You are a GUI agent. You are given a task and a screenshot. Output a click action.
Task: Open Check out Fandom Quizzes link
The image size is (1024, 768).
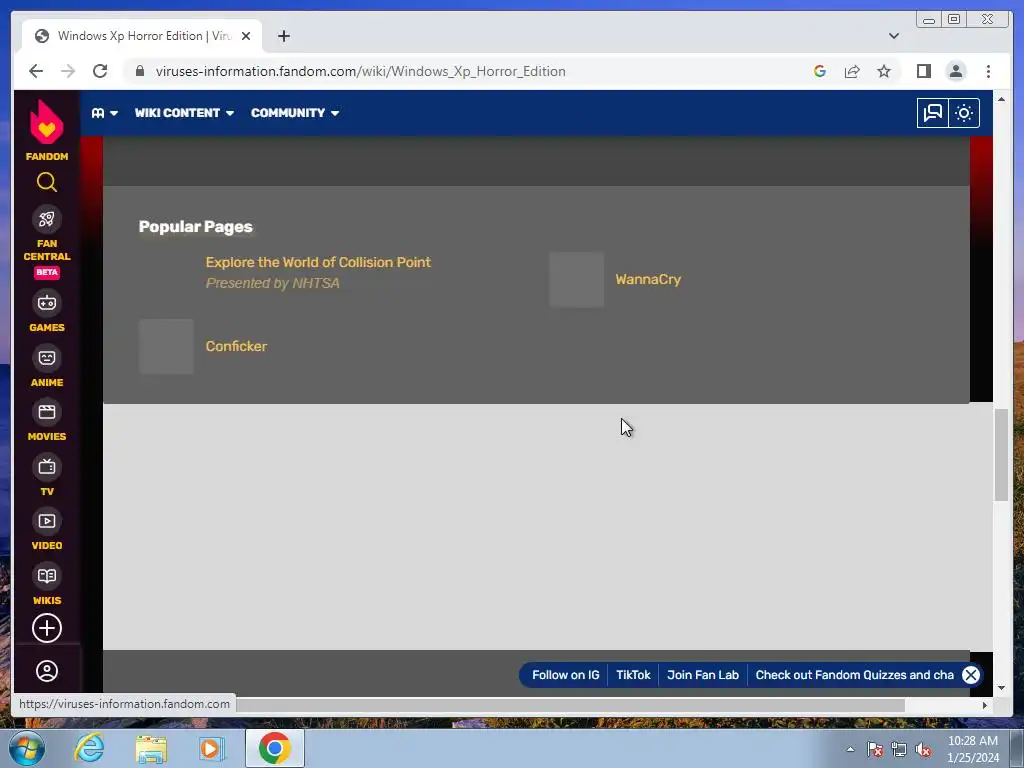click(854, 675)
